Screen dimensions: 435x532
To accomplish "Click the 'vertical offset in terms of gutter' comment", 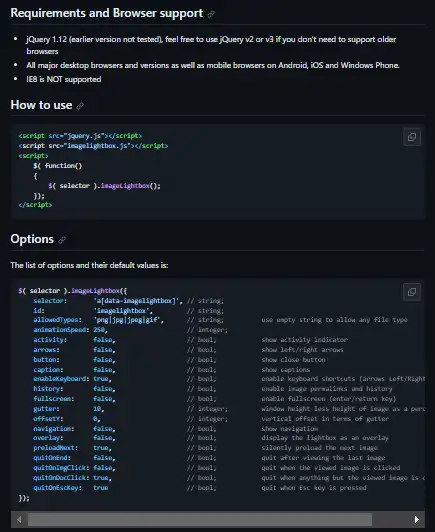I will pos(325,419).
